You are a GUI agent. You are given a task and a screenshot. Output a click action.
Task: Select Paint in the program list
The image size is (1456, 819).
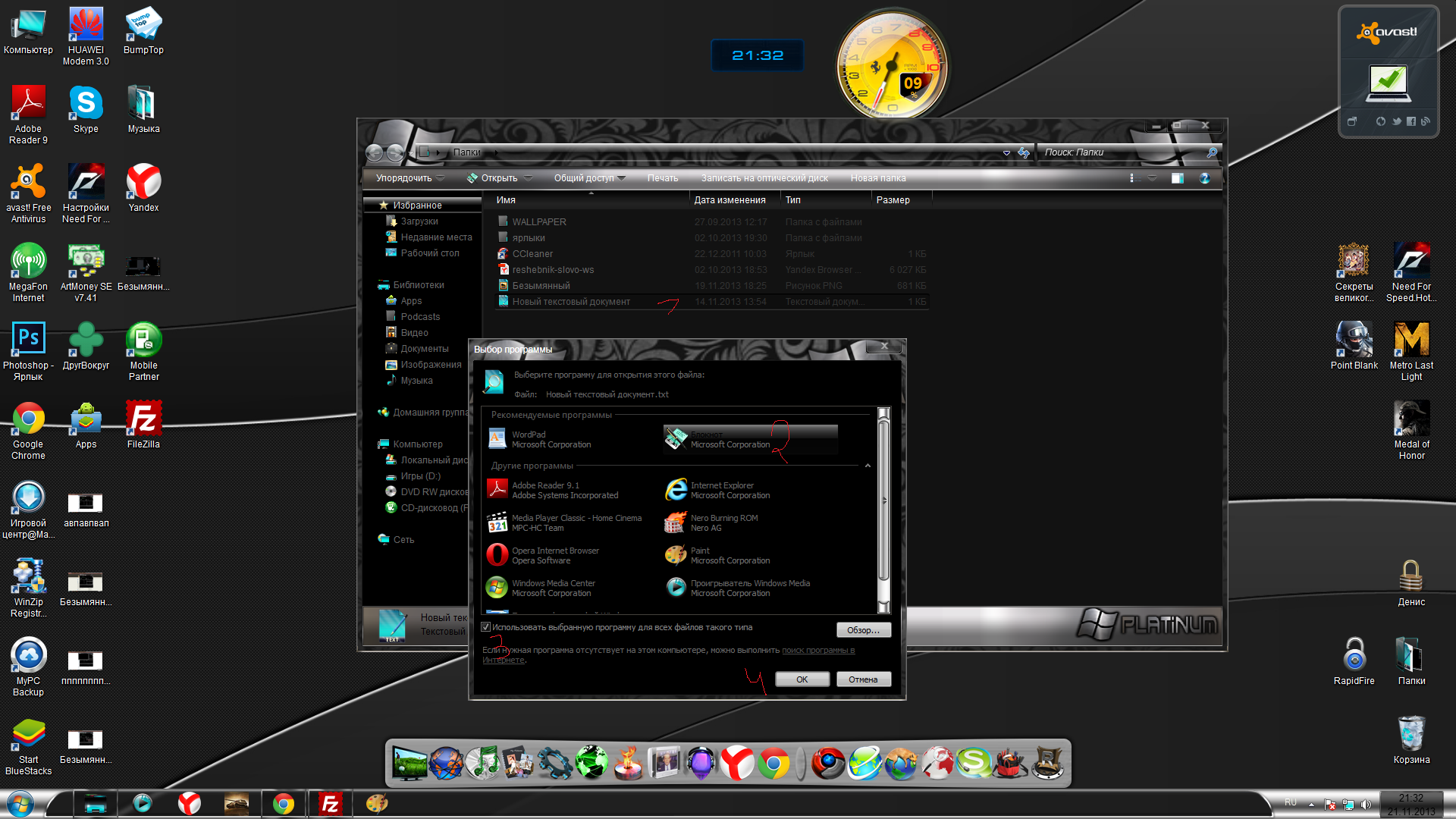(718, 555)
